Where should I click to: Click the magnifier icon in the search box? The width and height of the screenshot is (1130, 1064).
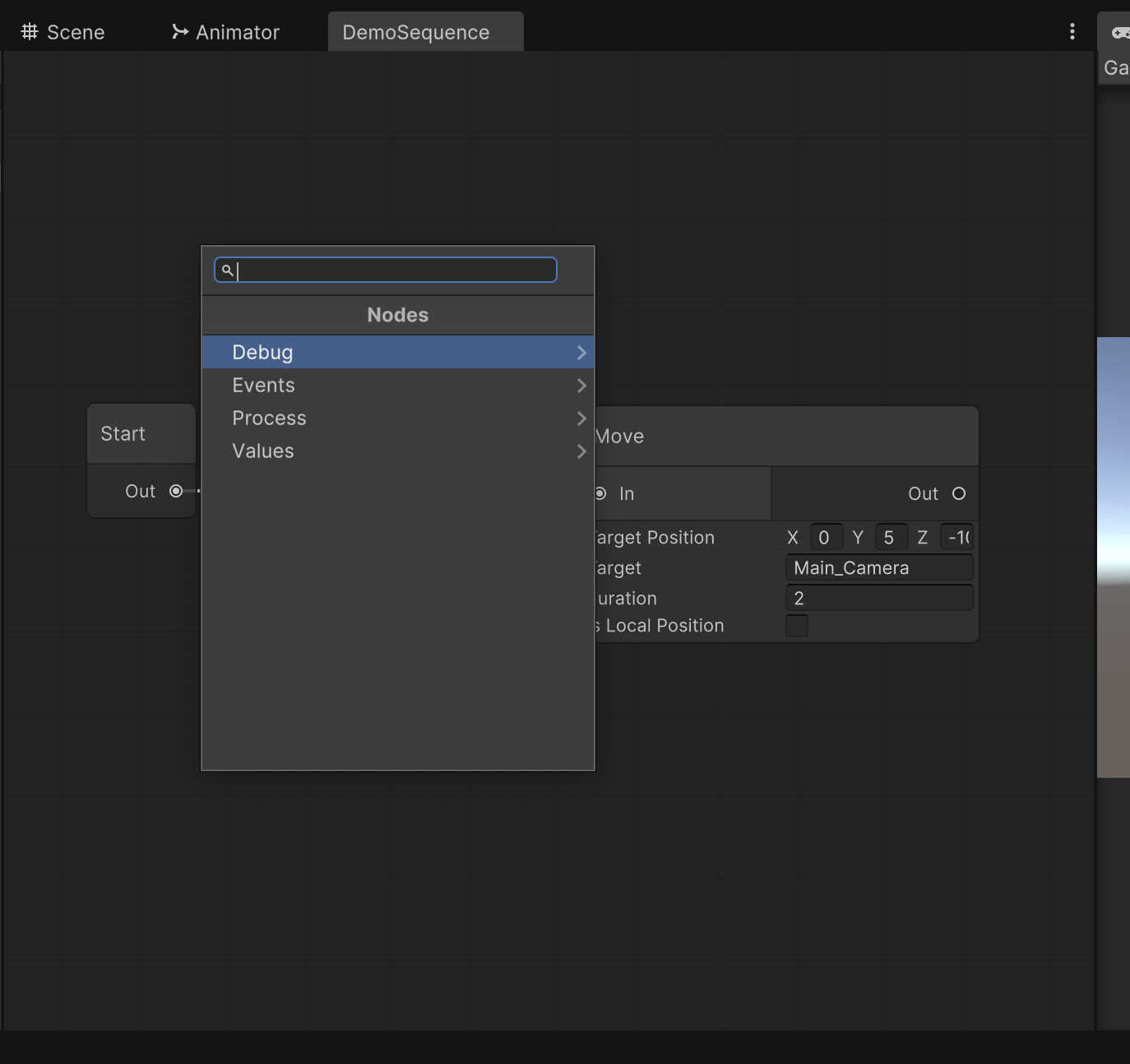[x=227, y=270]
